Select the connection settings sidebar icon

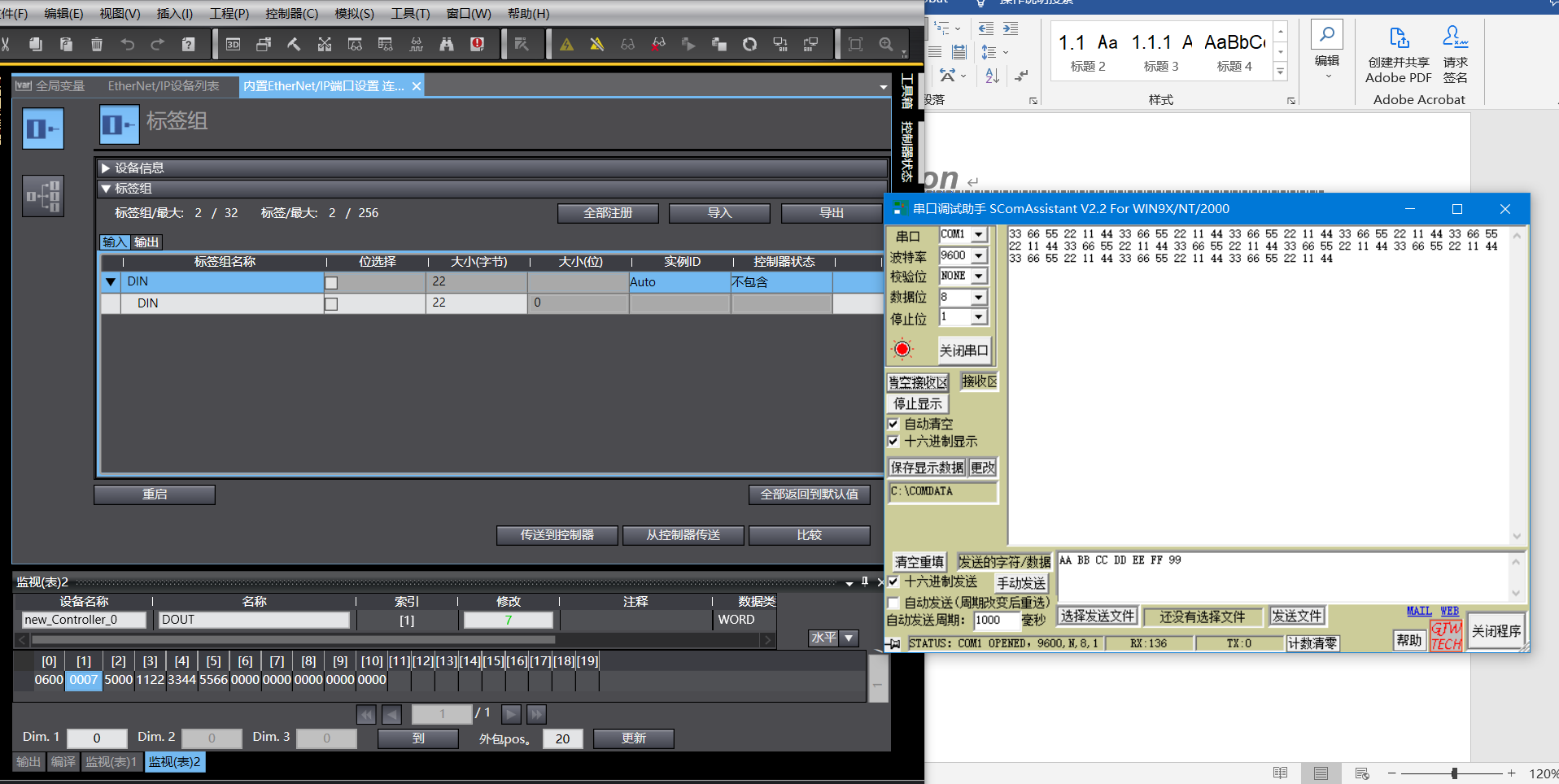43,196
